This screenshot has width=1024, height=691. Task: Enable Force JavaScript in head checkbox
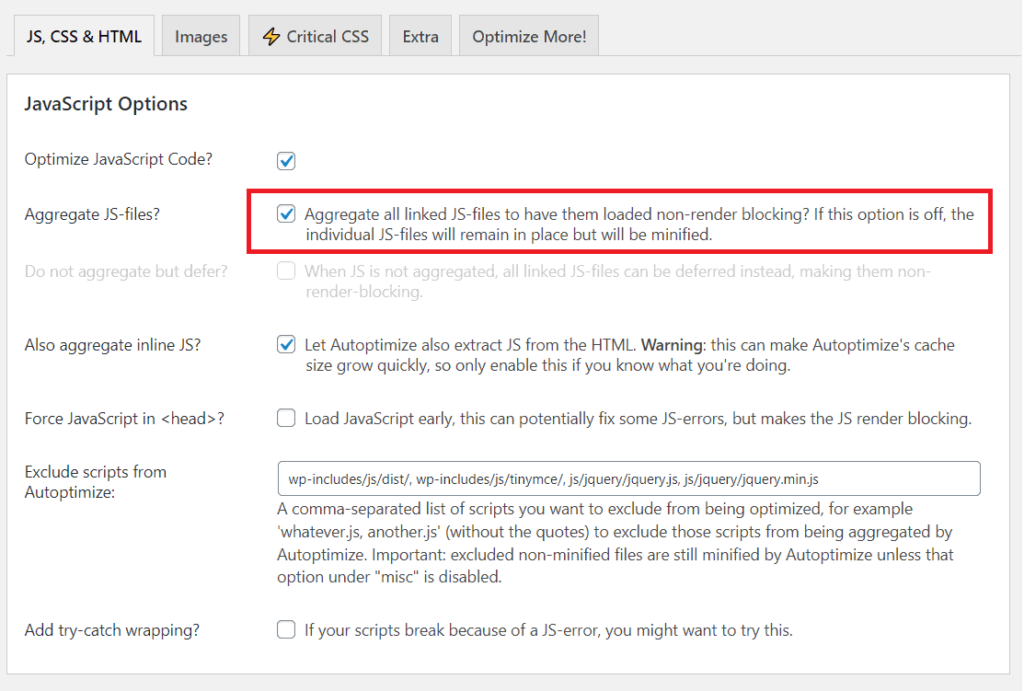[x=286, y=418]
